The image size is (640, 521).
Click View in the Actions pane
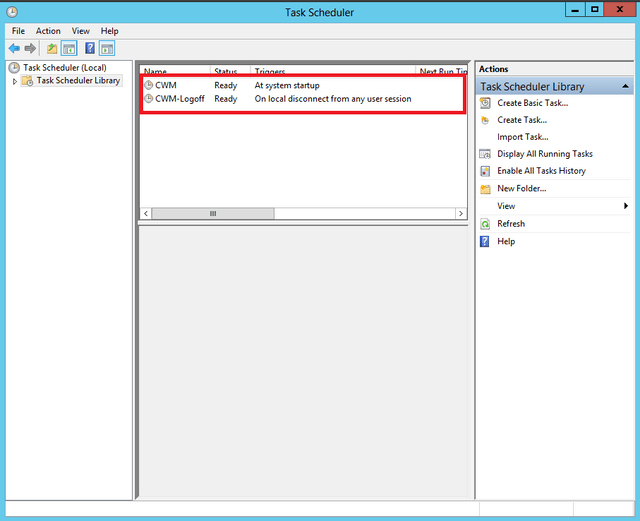pos(506,206)
